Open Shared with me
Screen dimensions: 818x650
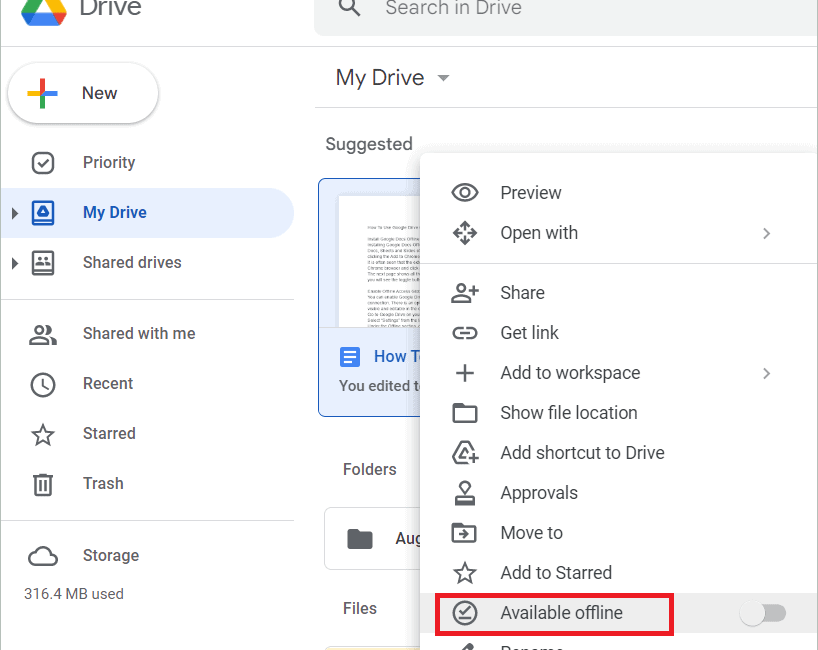click(139, 333)
